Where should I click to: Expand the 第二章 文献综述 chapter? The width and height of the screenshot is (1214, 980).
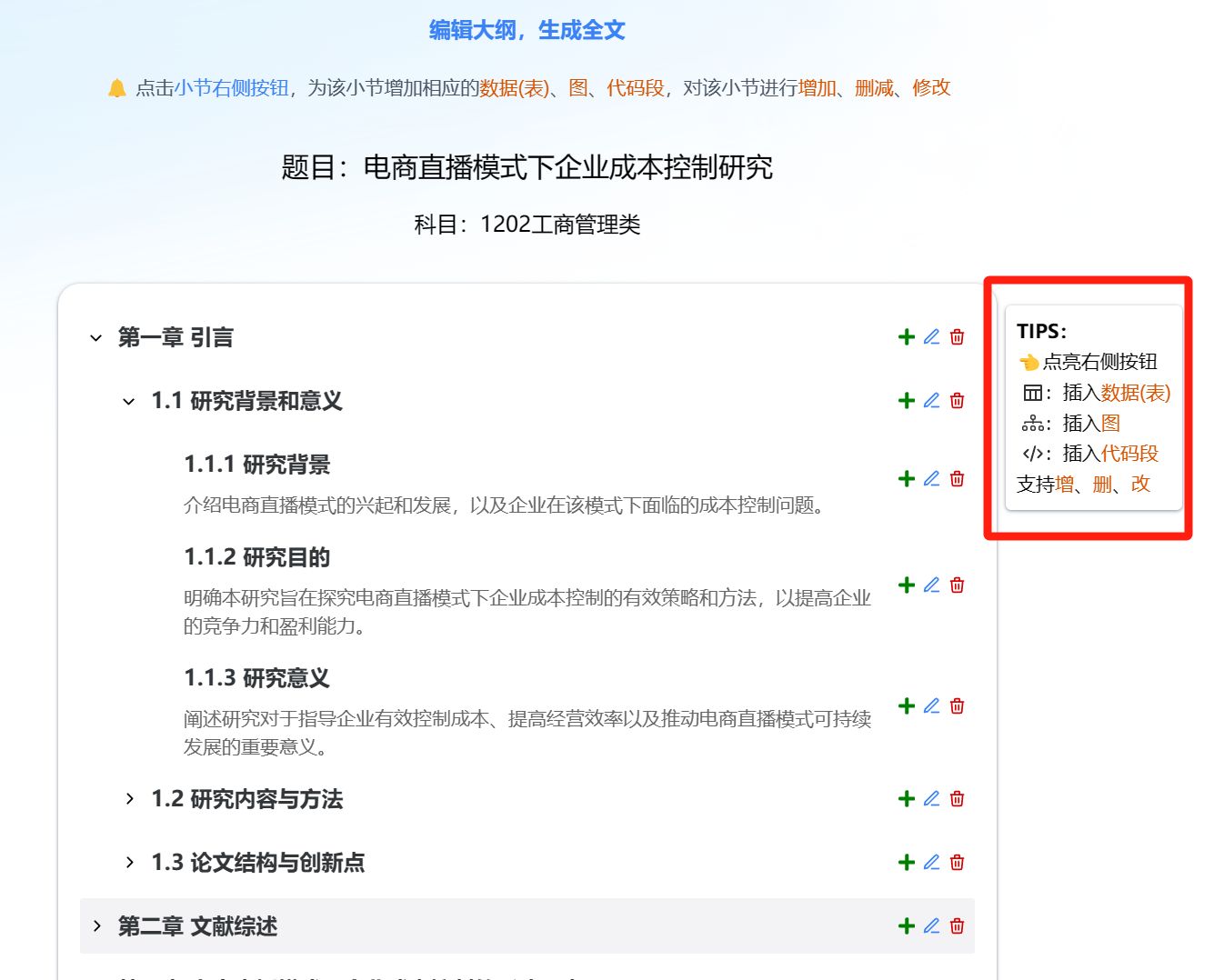[96, 926]
